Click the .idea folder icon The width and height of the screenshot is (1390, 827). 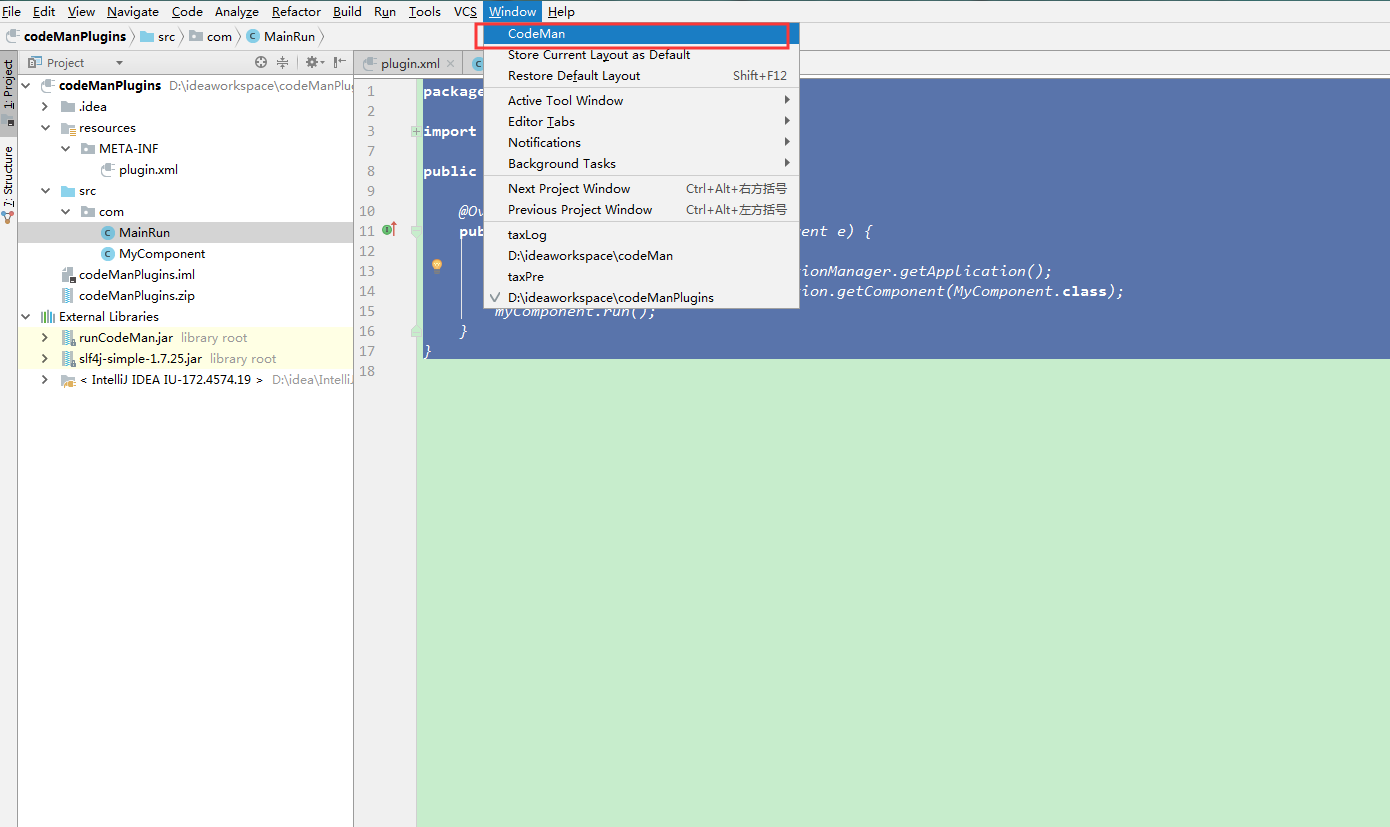[x=68, y=107]
